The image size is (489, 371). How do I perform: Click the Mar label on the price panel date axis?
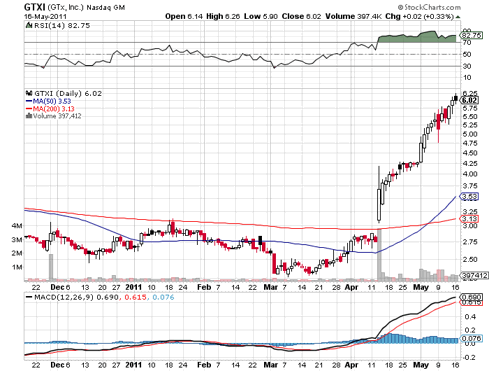(x=271, y=287)
